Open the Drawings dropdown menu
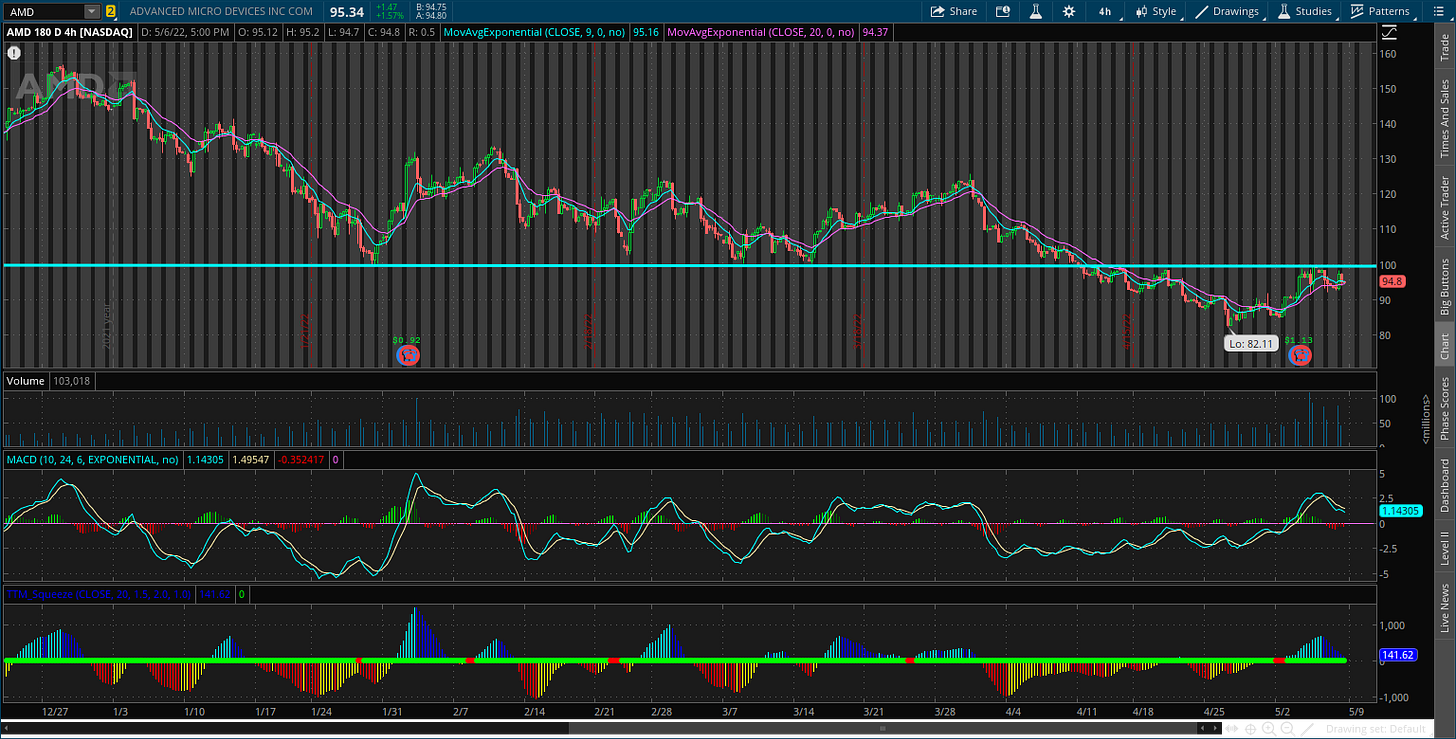The width and height of the screenshot is (1456, 739). click(1230, 11)
